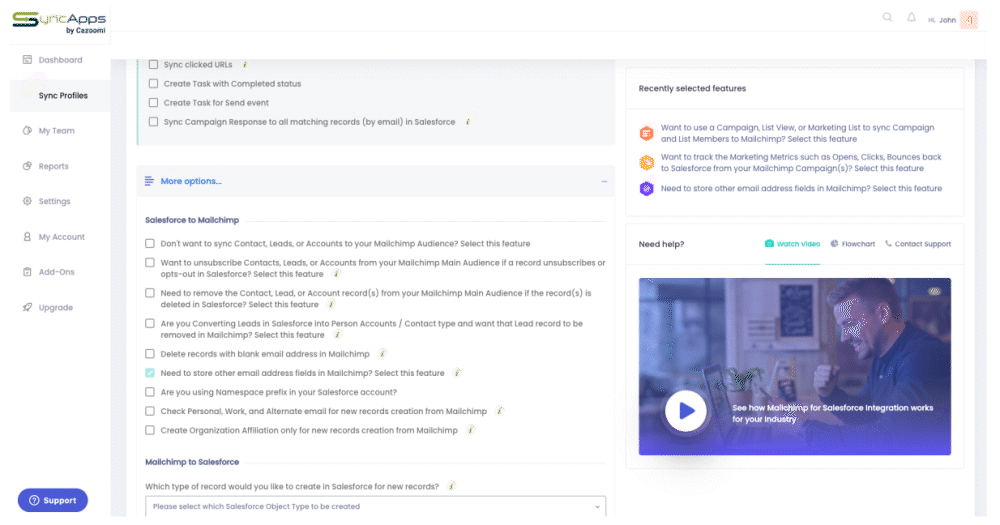Click info icon beside Converting Leads option

point(338,335)
